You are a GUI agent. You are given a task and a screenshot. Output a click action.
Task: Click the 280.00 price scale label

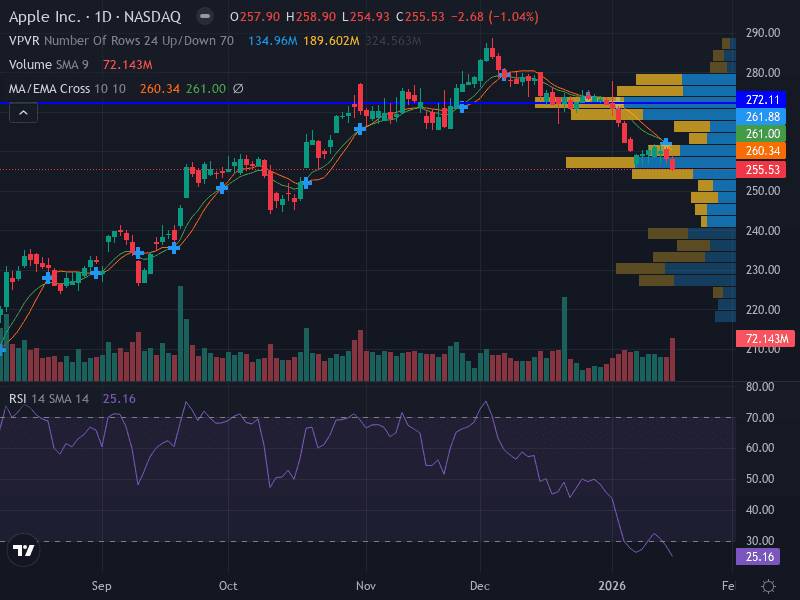point(763,73)
